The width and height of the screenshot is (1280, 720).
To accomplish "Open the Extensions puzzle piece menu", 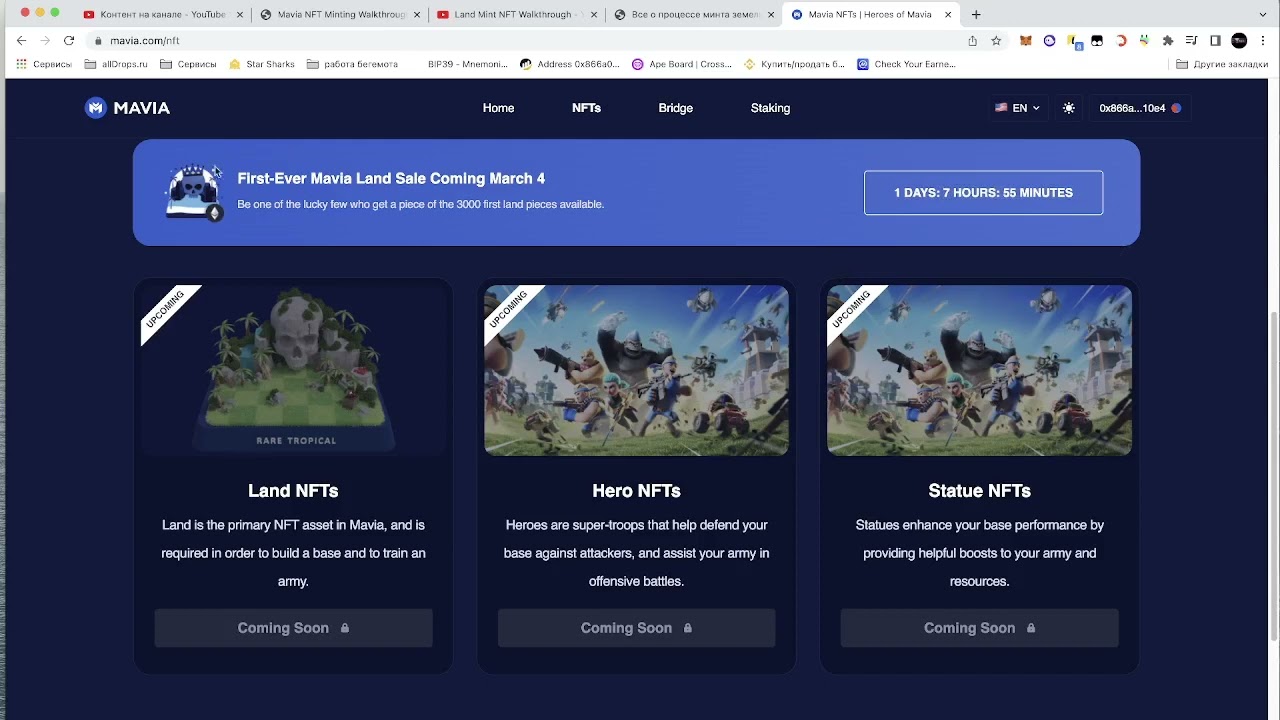I will 1168,41.
